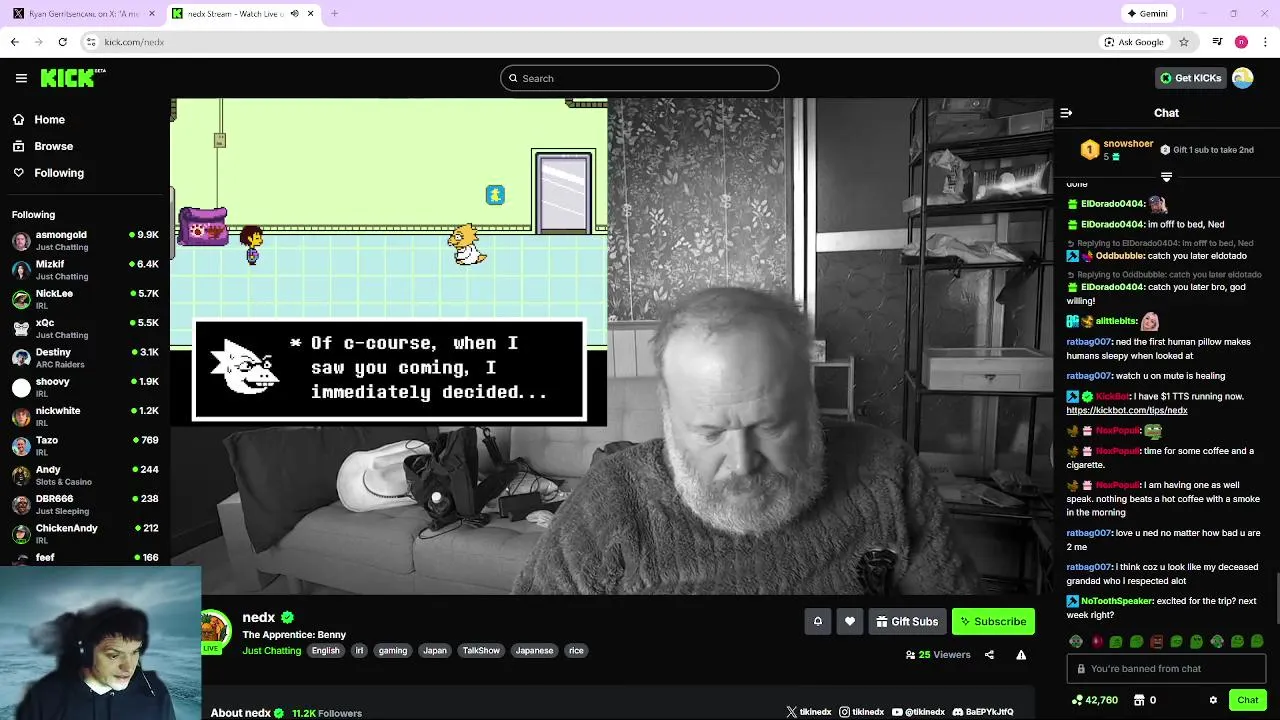This screenshot has height=720, width=1280.
Task: Collapse the chat panel arrow icon
Action: 1066,113
